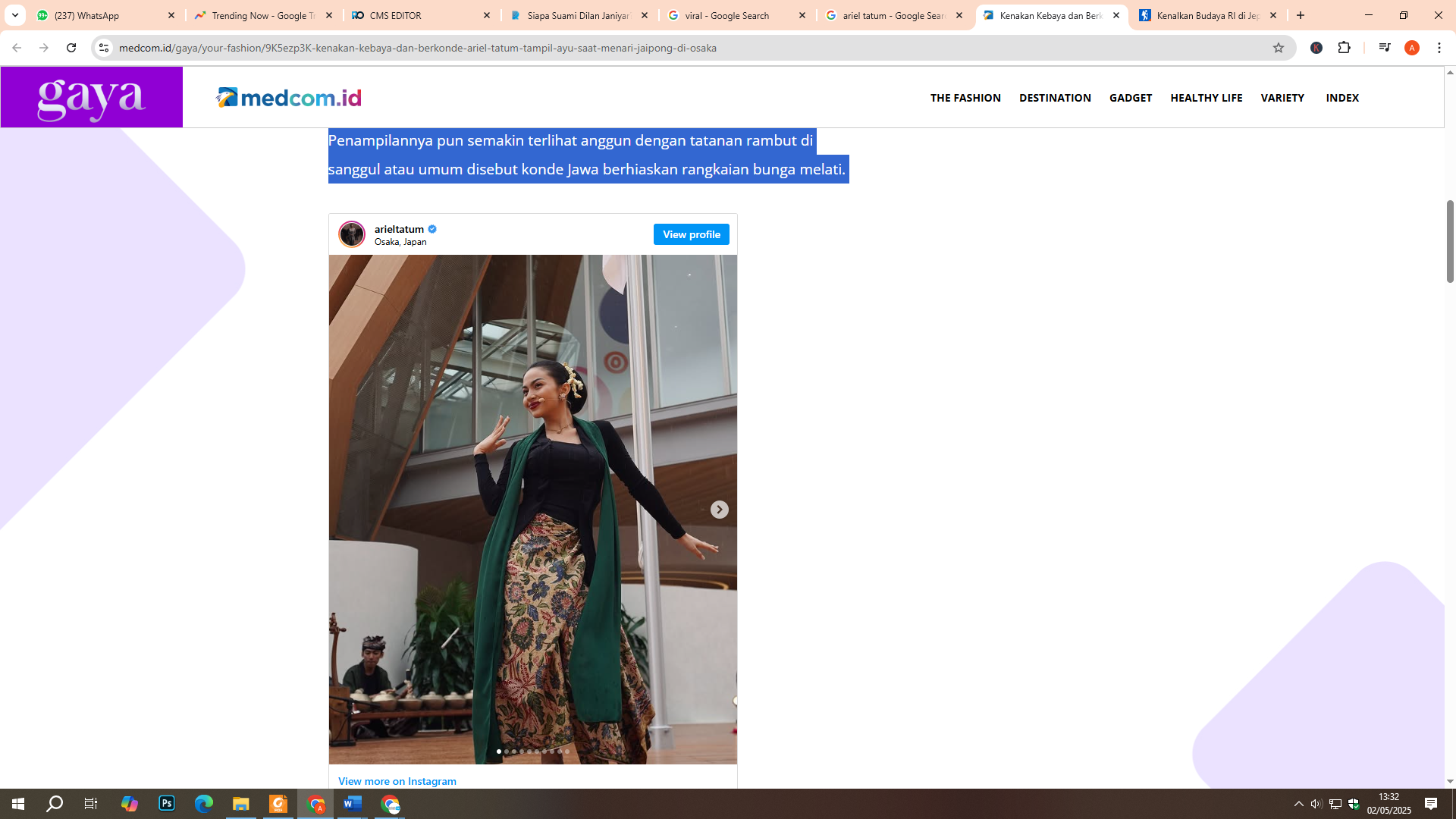
Task: Open GADGET menu item
Action: click(x=1131, y=98)
